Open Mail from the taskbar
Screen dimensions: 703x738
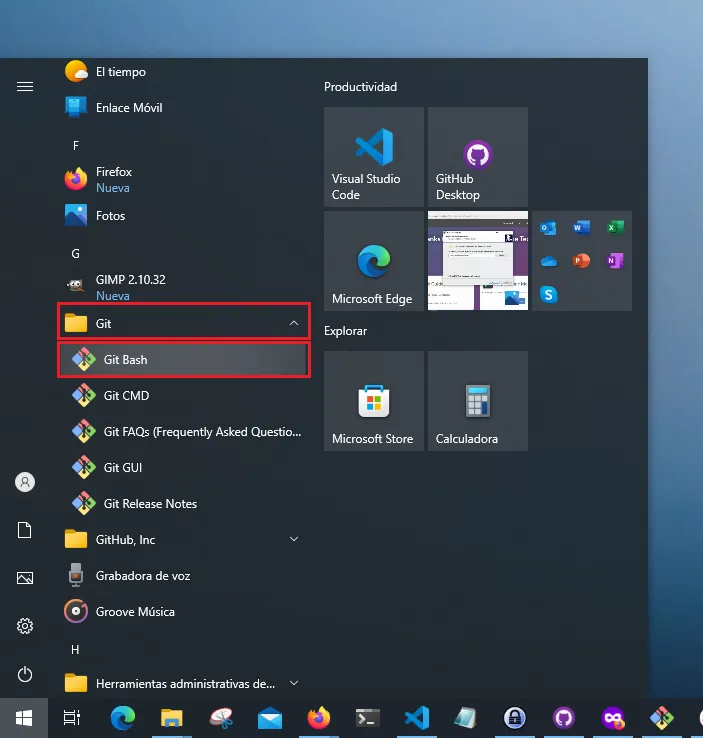point(270,718)
